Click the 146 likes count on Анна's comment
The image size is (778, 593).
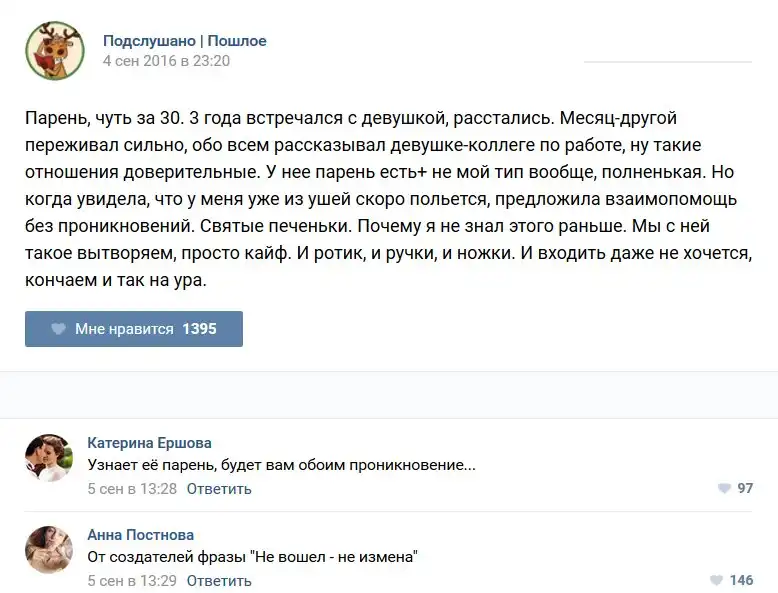pos(741,580)
